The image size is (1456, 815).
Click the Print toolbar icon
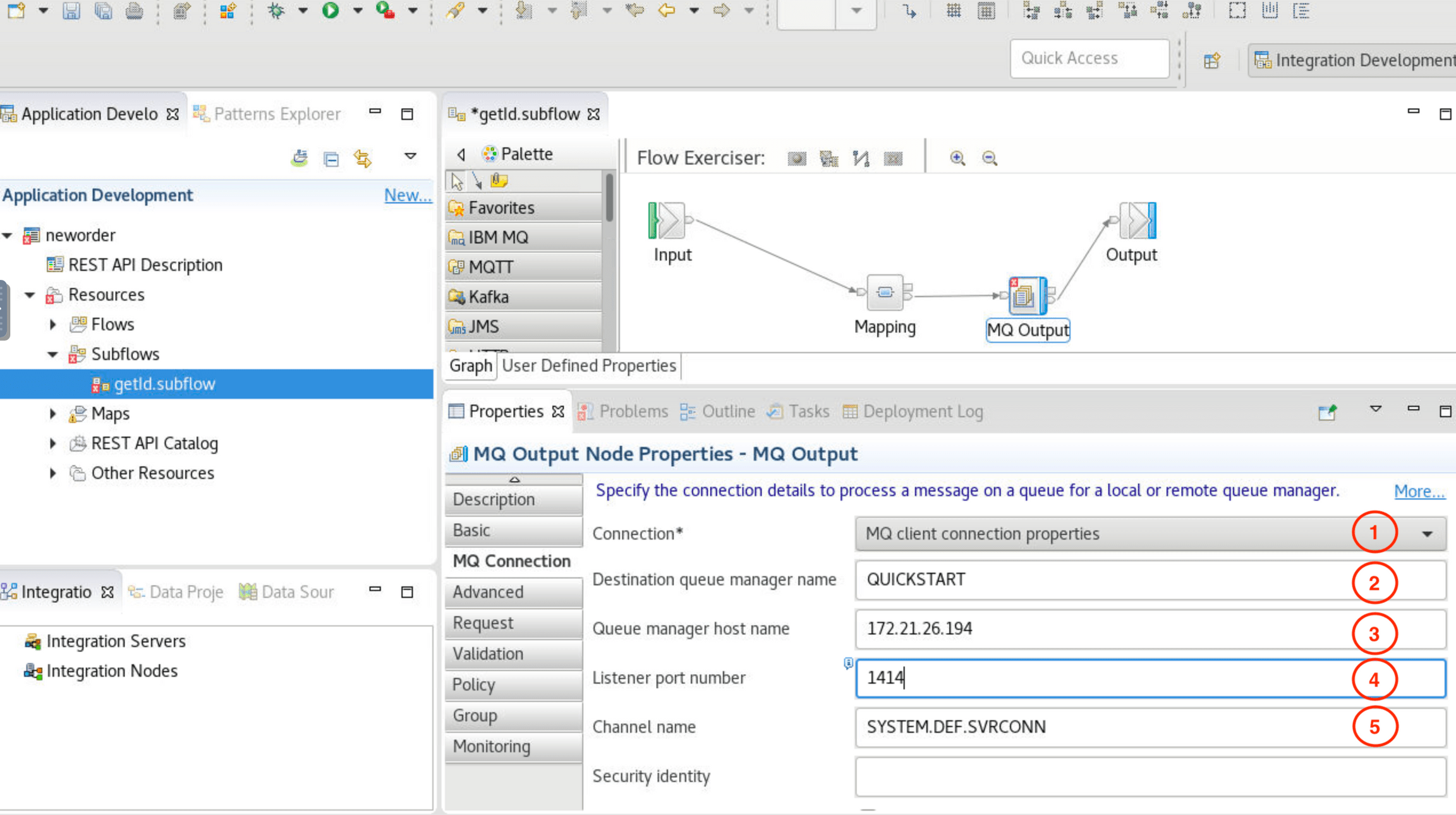pyautogui.click(x=134, y=11)
